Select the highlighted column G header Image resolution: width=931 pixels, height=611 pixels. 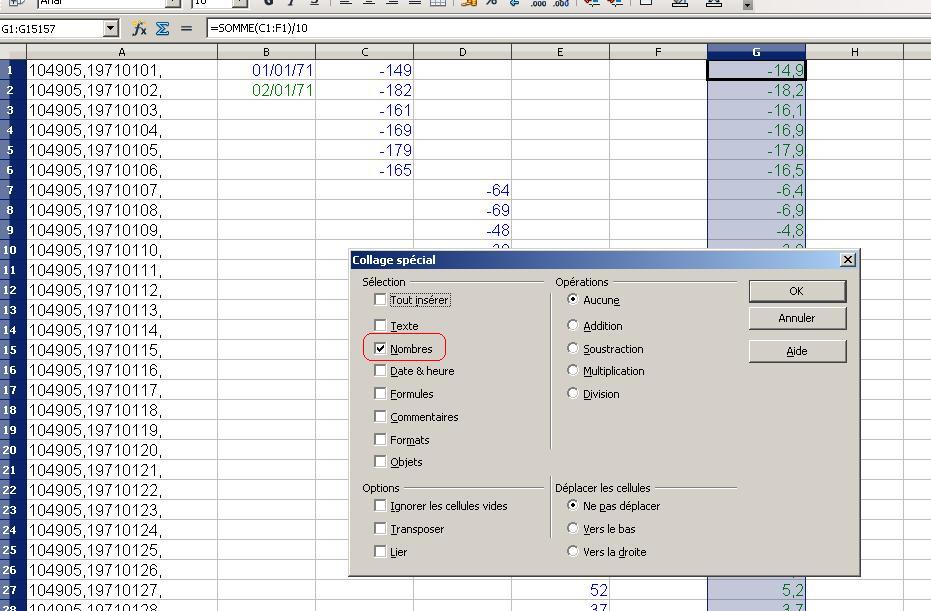pyautogui.click(x=756, y=52)
